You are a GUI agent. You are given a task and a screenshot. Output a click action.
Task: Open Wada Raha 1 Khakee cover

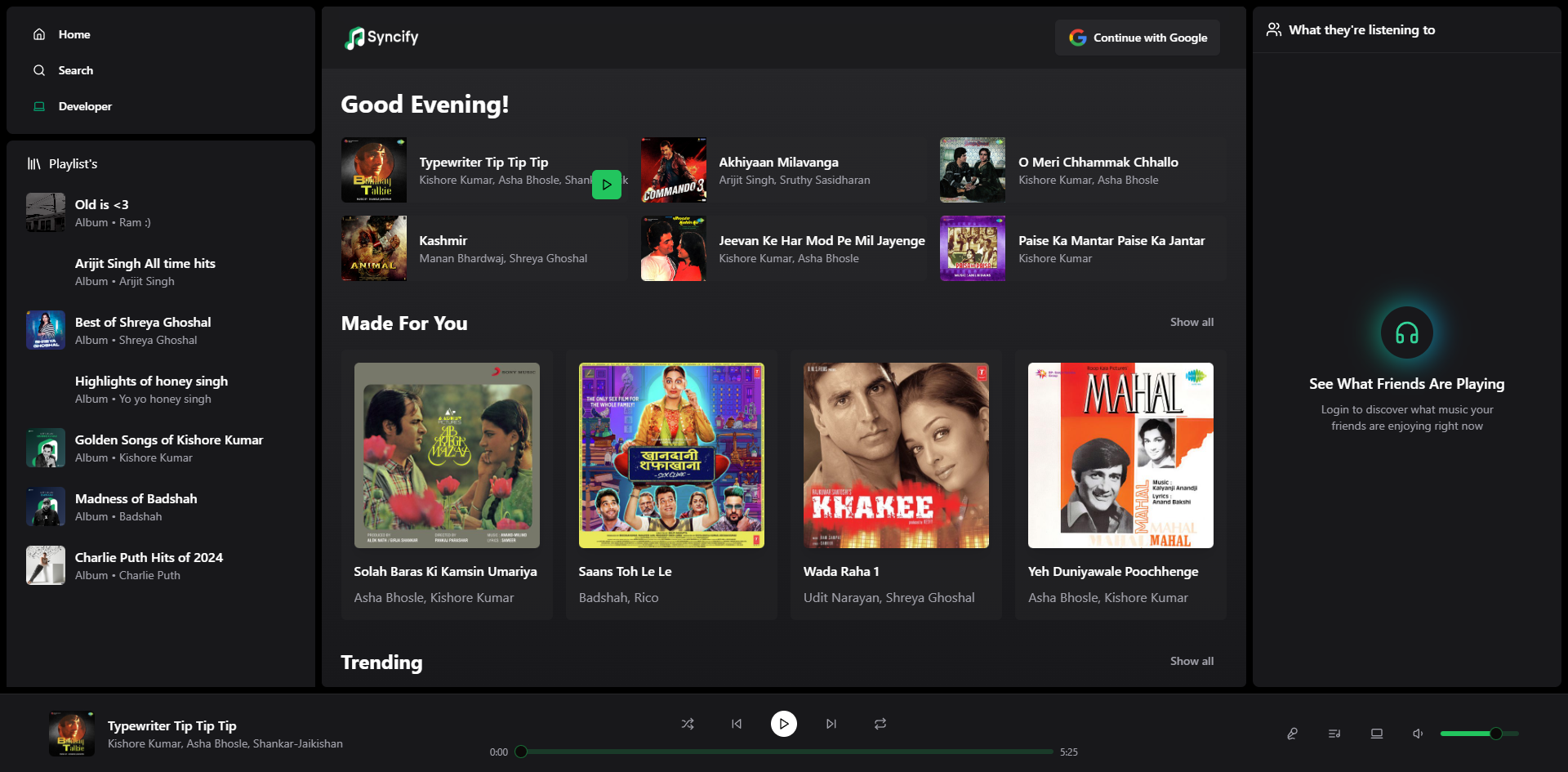coord(896,455)
